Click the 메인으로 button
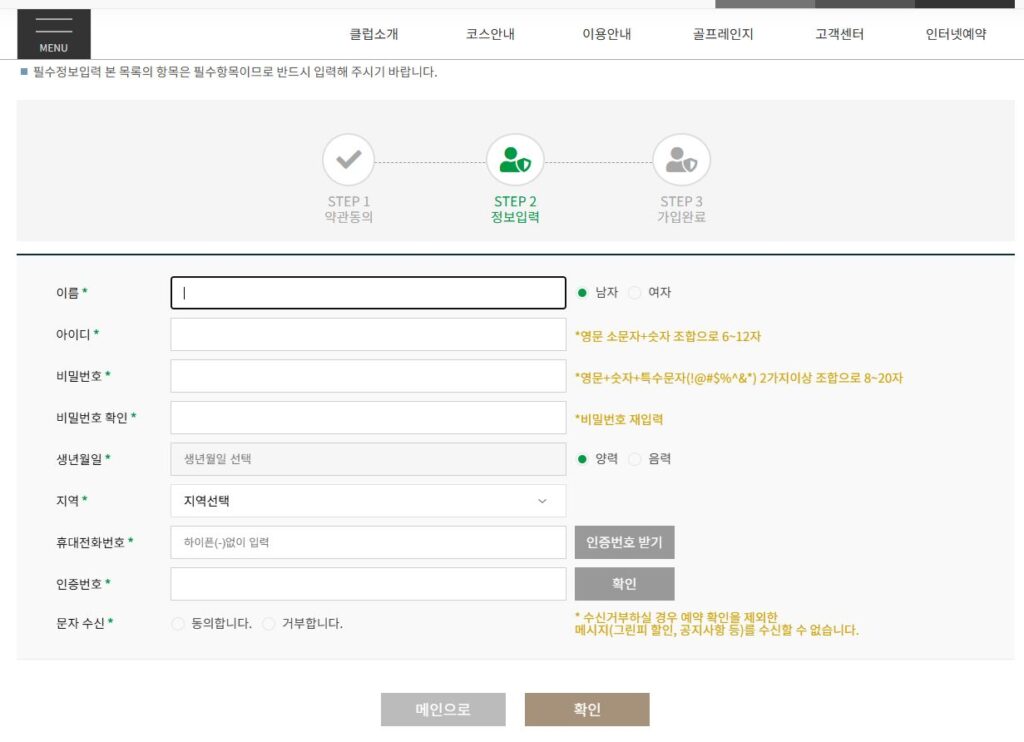The image size is (1024, 742). [443, 709]
